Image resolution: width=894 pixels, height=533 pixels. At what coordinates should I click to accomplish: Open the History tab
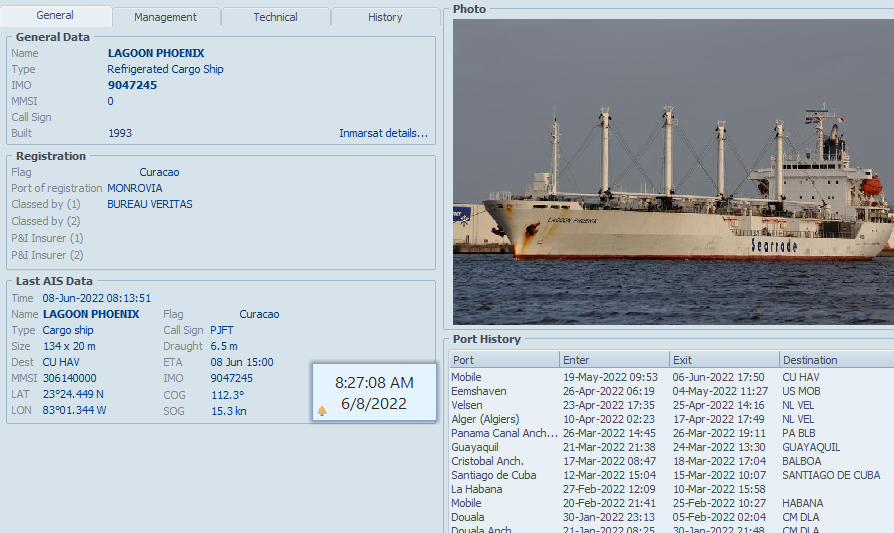click(385, 17)
